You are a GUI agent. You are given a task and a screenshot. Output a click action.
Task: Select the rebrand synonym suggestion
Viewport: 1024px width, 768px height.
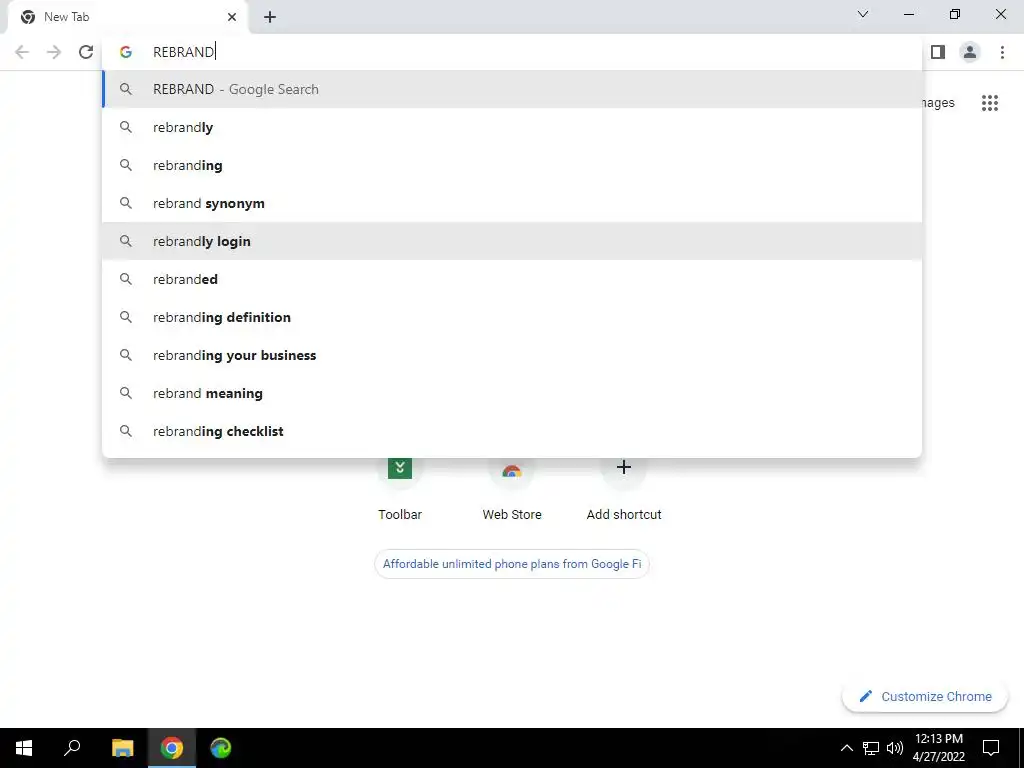point(512,203)
